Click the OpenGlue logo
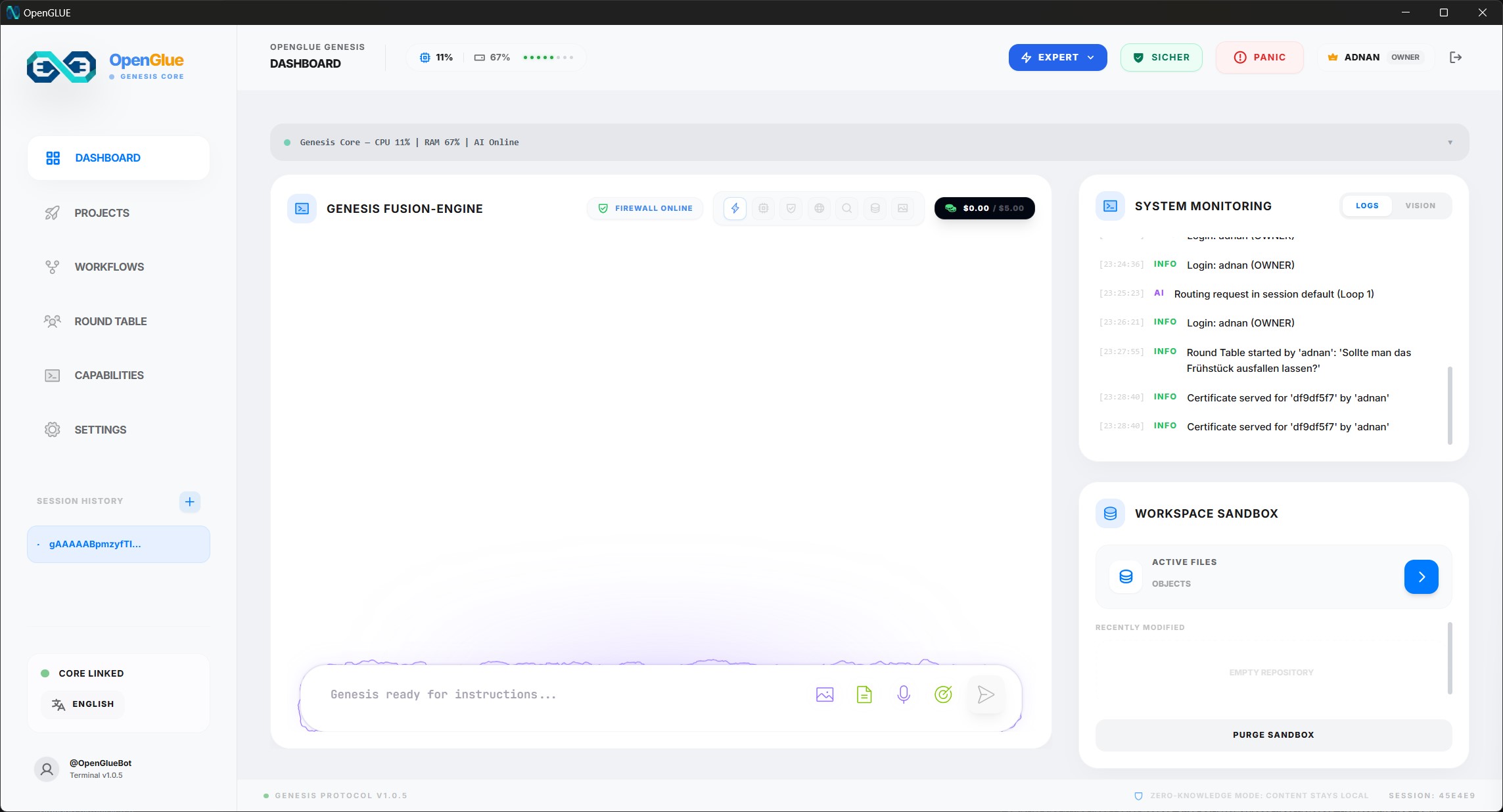1503x812 pixels. pyautogui.click(x=61, y=67)
